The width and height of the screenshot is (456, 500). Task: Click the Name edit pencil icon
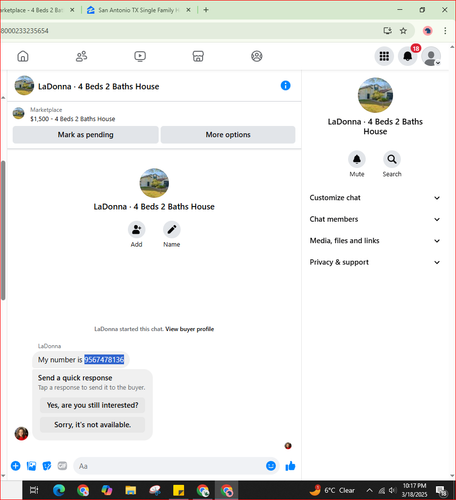tap(172, 229)
